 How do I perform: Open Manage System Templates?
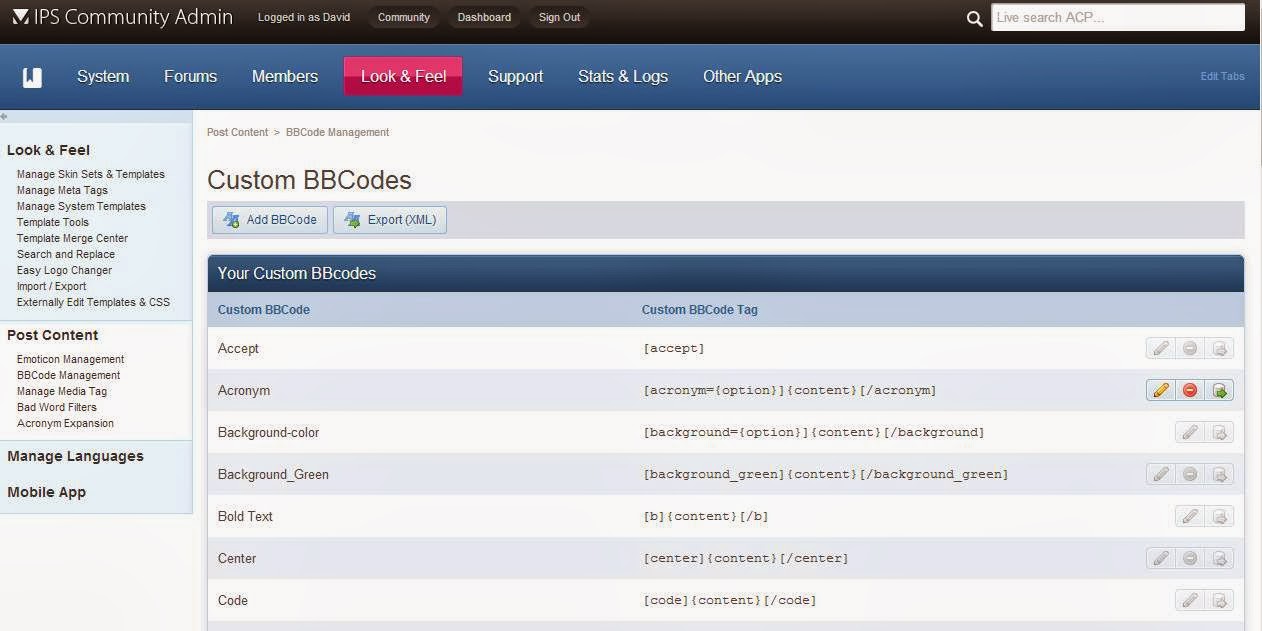81,206
